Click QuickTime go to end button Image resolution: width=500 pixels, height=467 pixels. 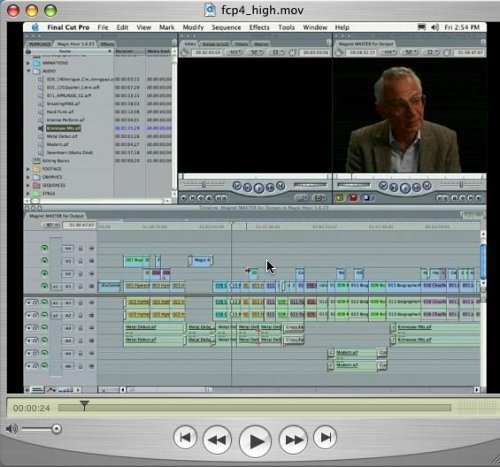tap(325, 437)
